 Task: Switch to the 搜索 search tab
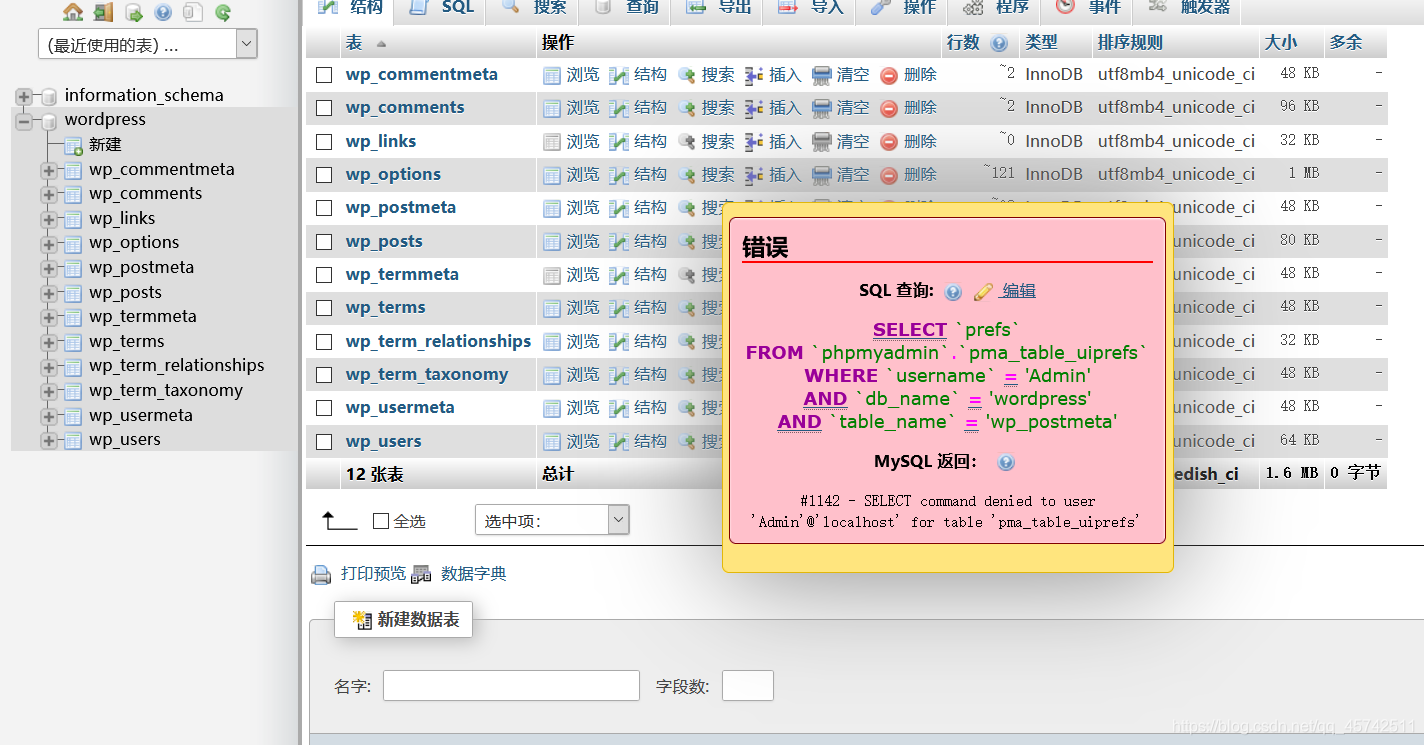(x=534, y=9)
